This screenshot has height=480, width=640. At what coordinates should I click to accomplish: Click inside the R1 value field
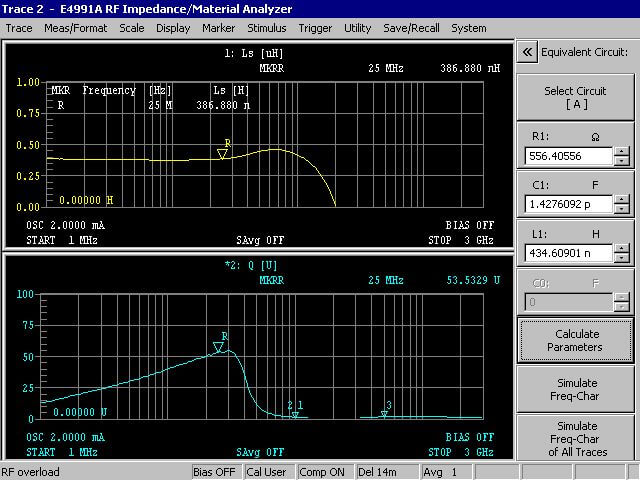click(x=567, y=156)
